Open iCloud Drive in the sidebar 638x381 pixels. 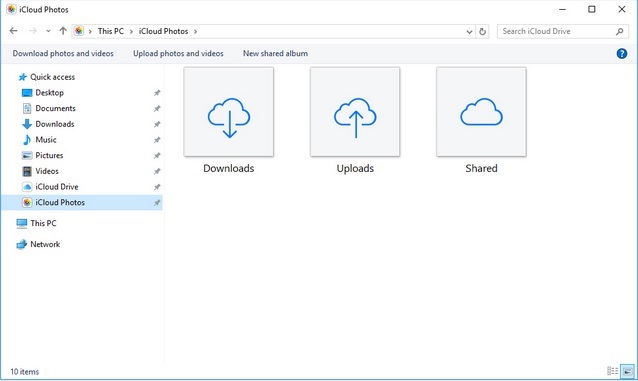click(x=57, y=187)
